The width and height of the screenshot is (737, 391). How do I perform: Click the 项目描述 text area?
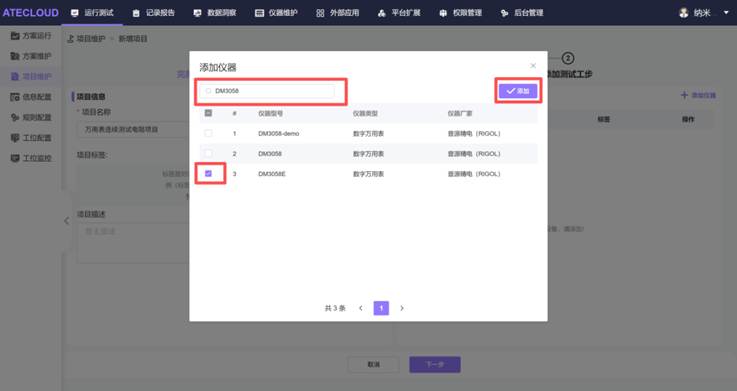(x=134, y=242)
